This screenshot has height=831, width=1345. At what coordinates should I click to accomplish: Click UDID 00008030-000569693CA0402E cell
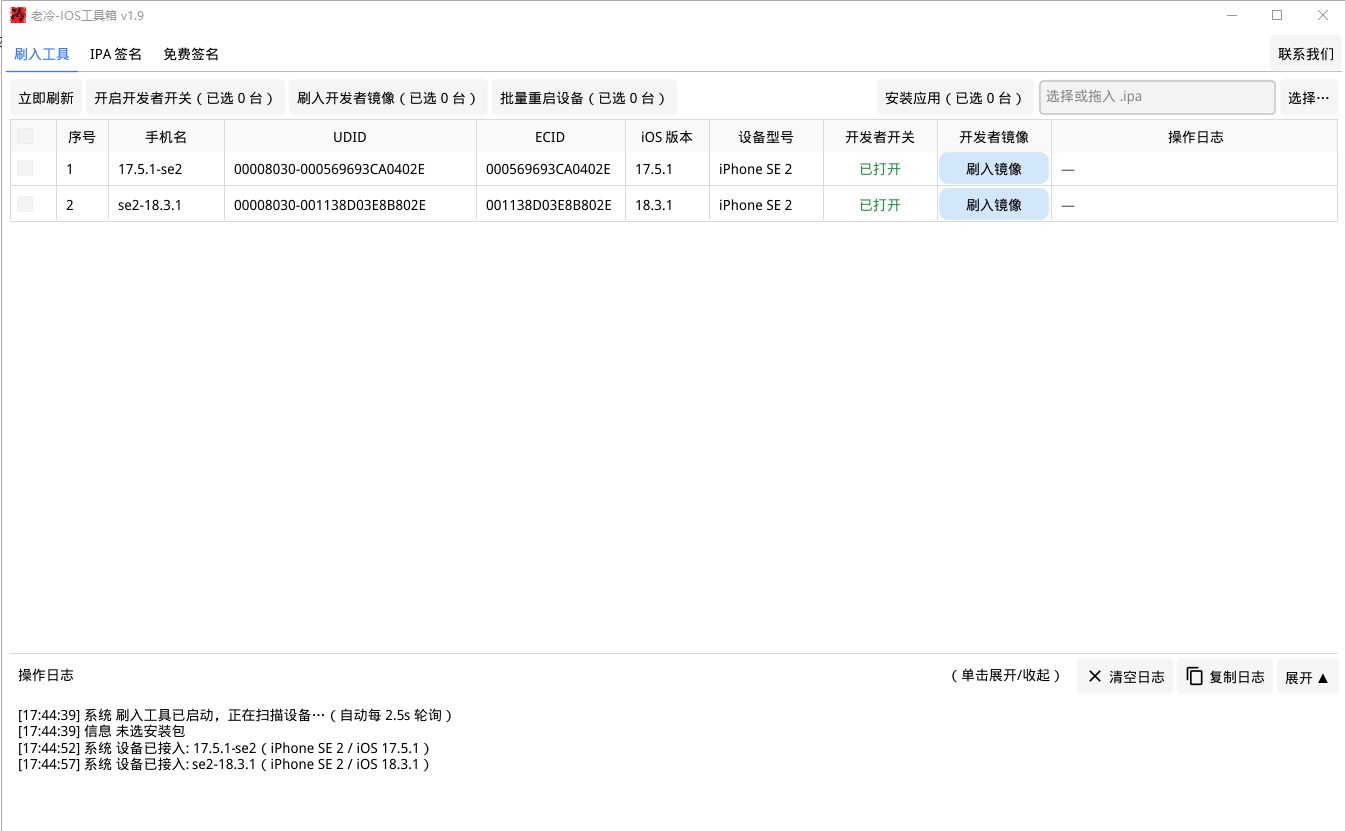tap(350, 169)
